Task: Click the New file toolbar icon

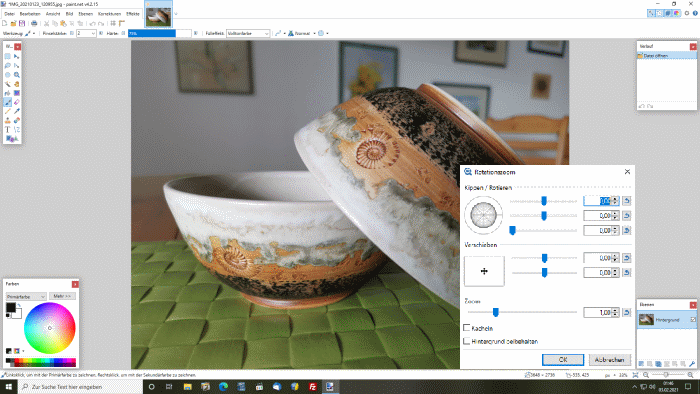Action: pyautogui.click(x=5, y=23)
